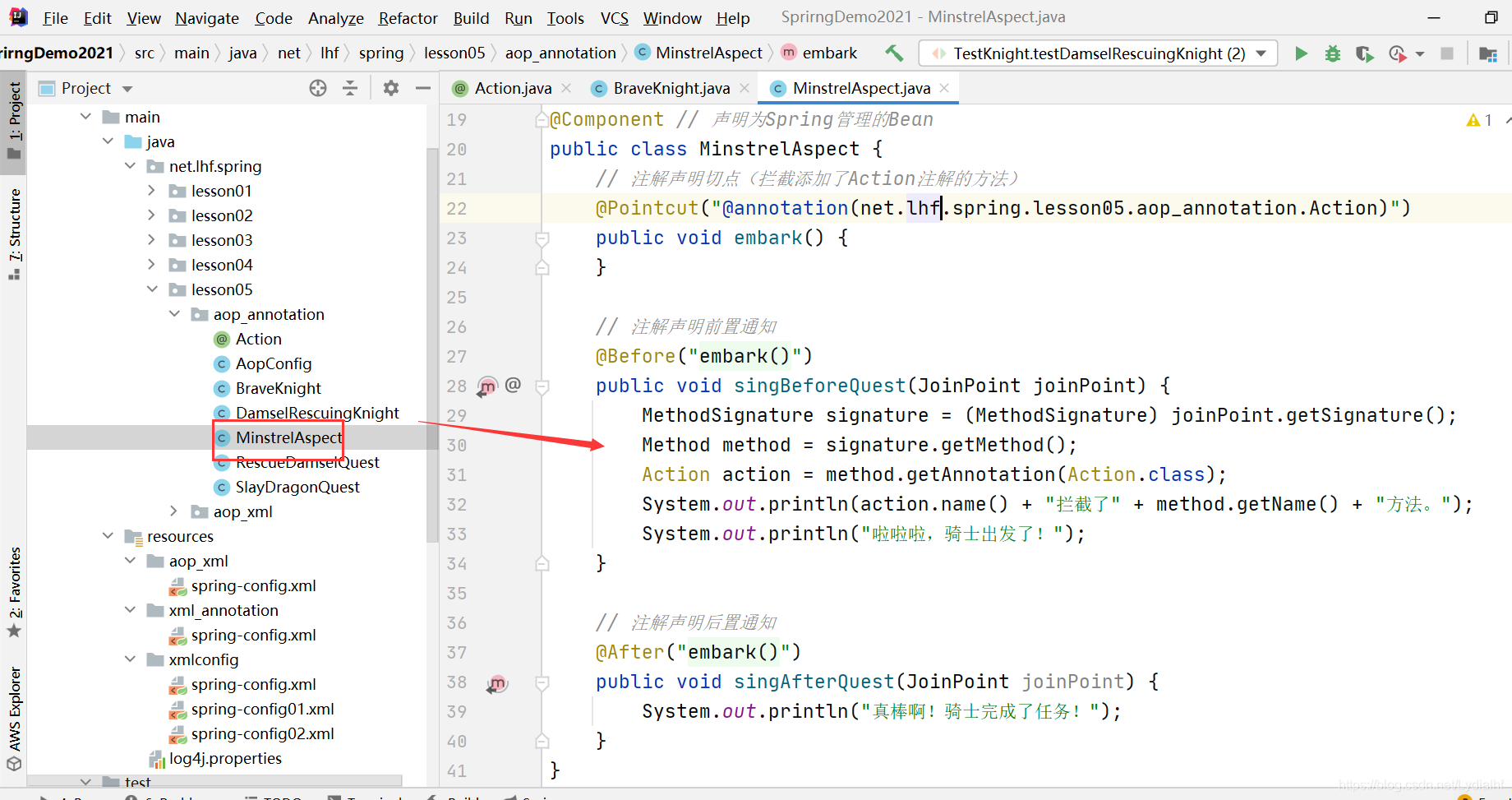
Task: Click the src breadcrumb
Action: tap(145, 53)
